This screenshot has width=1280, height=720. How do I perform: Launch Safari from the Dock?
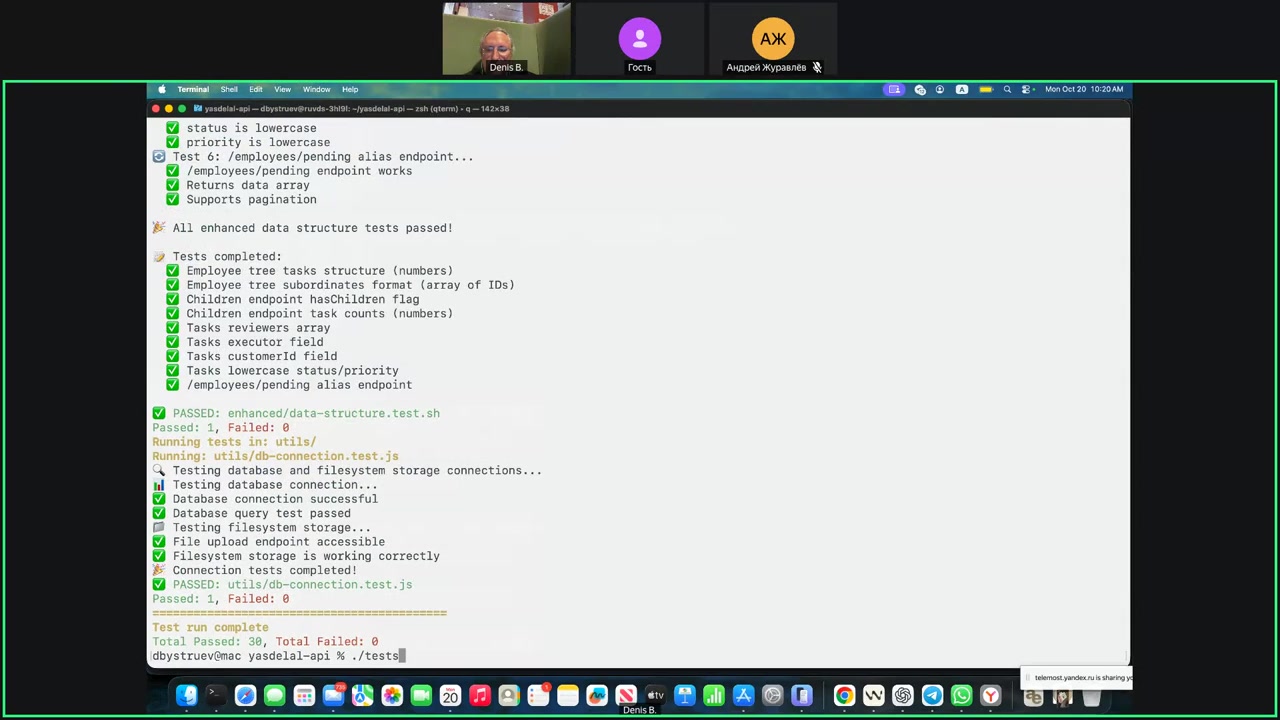click(x=245, y=696)
